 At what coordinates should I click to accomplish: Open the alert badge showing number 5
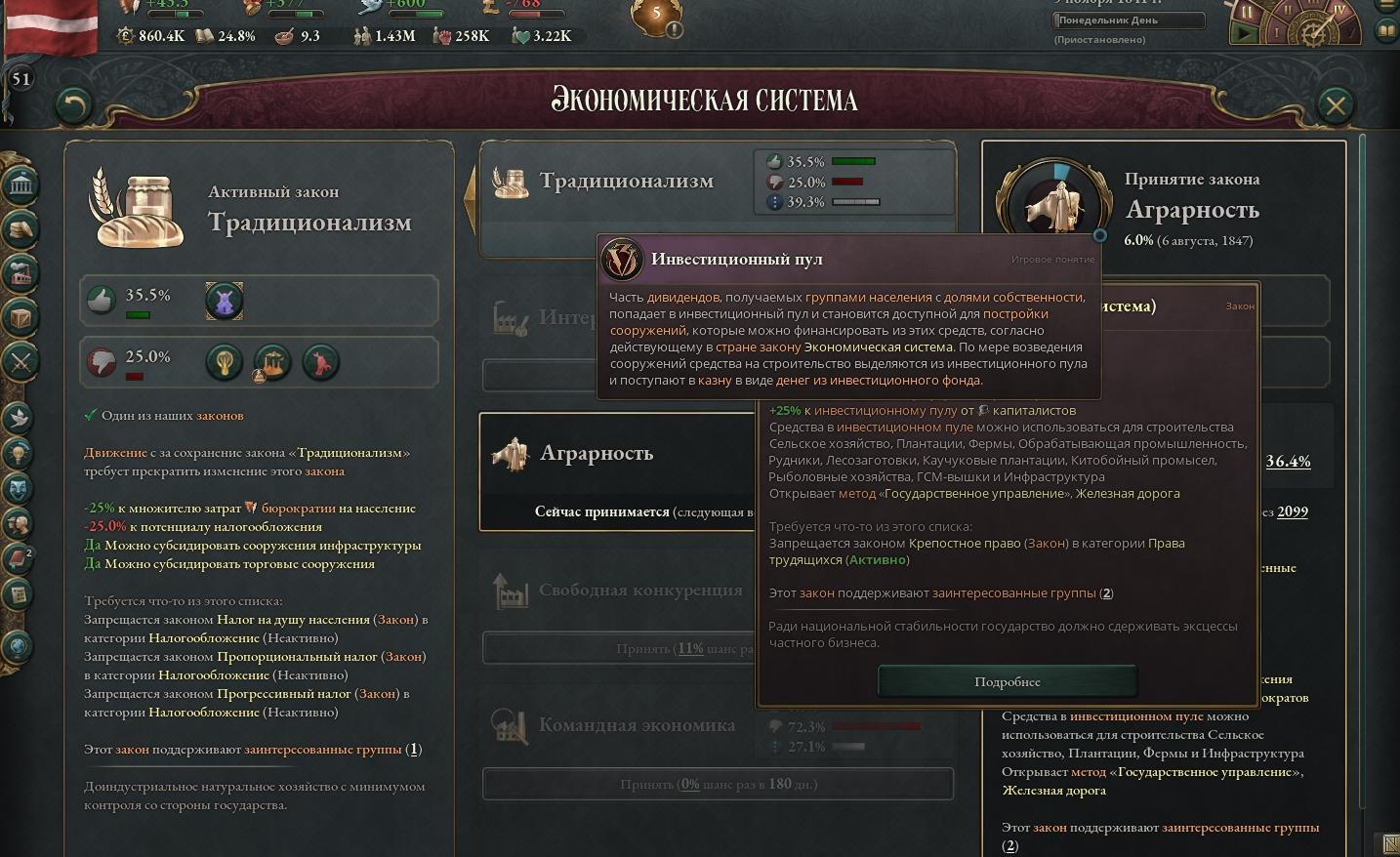pos(657,14)
